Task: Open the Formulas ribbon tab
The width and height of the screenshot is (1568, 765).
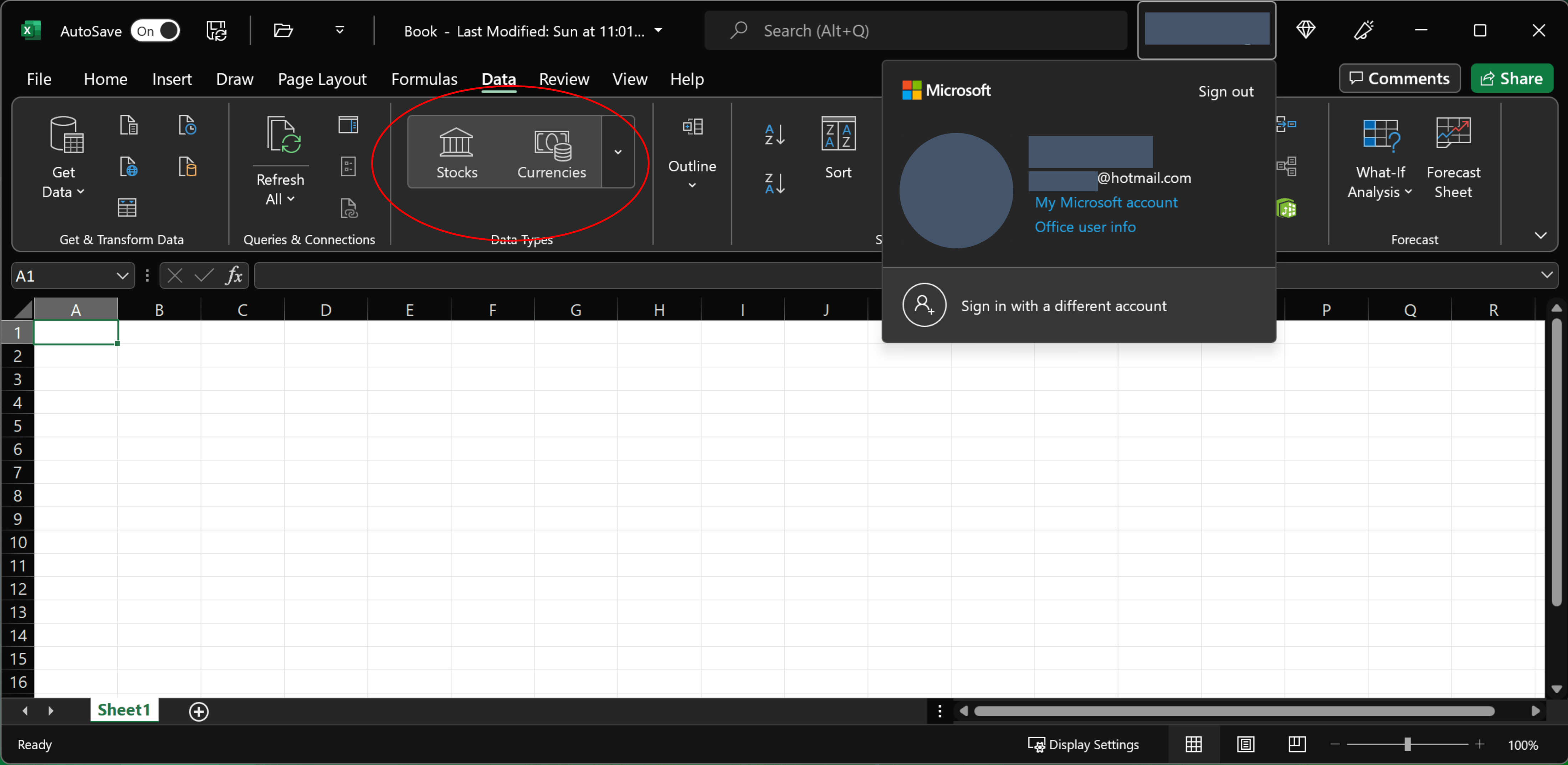Action: [424, 79]
